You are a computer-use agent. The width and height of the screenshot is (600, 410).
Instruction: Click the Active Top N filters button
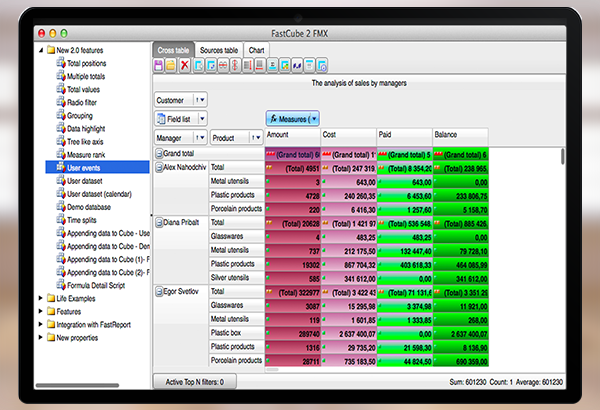(193, 380)
